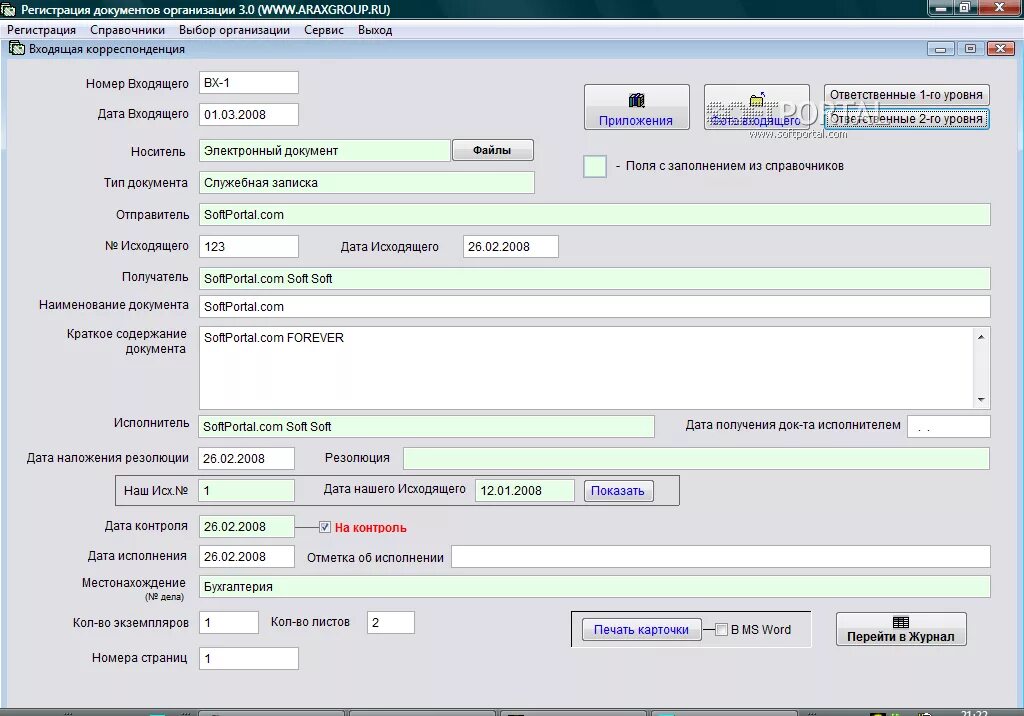Click the Краткое содержание text area
Image resolution: width=1024 pixels, height=716 pixels.
[586, 368]
